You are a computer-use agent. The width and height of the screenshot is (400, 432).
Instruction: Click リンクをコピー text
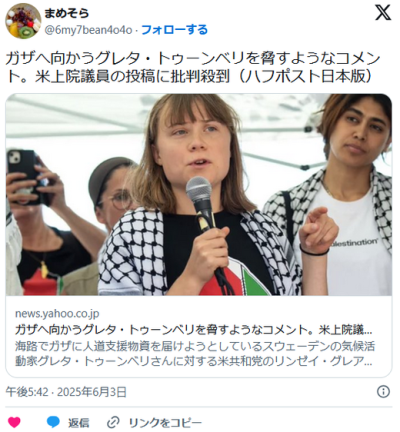tap(165, 423)
